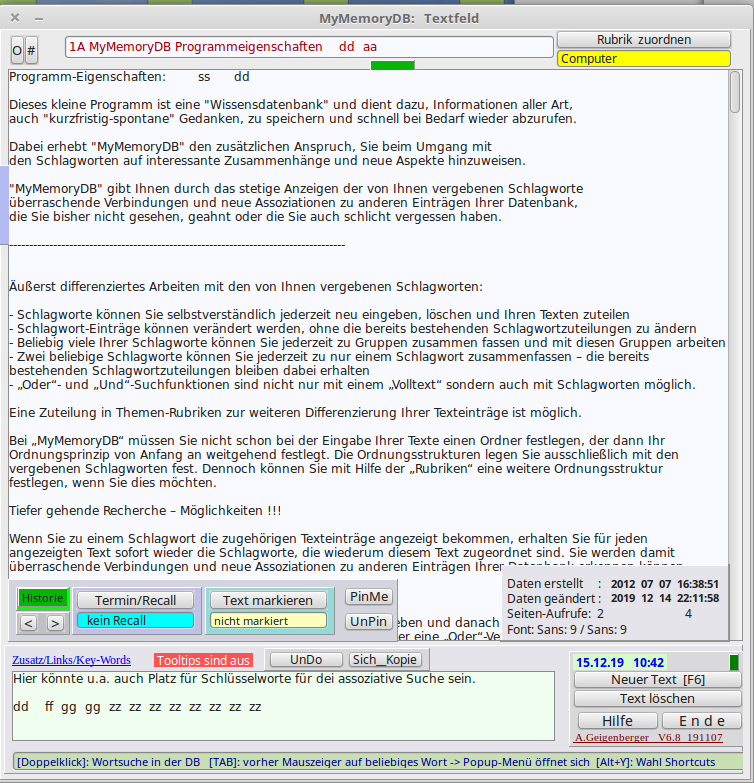Pin the entry with 'PinMe'
The image size is (754, 783).
click(x=369, y=596)
